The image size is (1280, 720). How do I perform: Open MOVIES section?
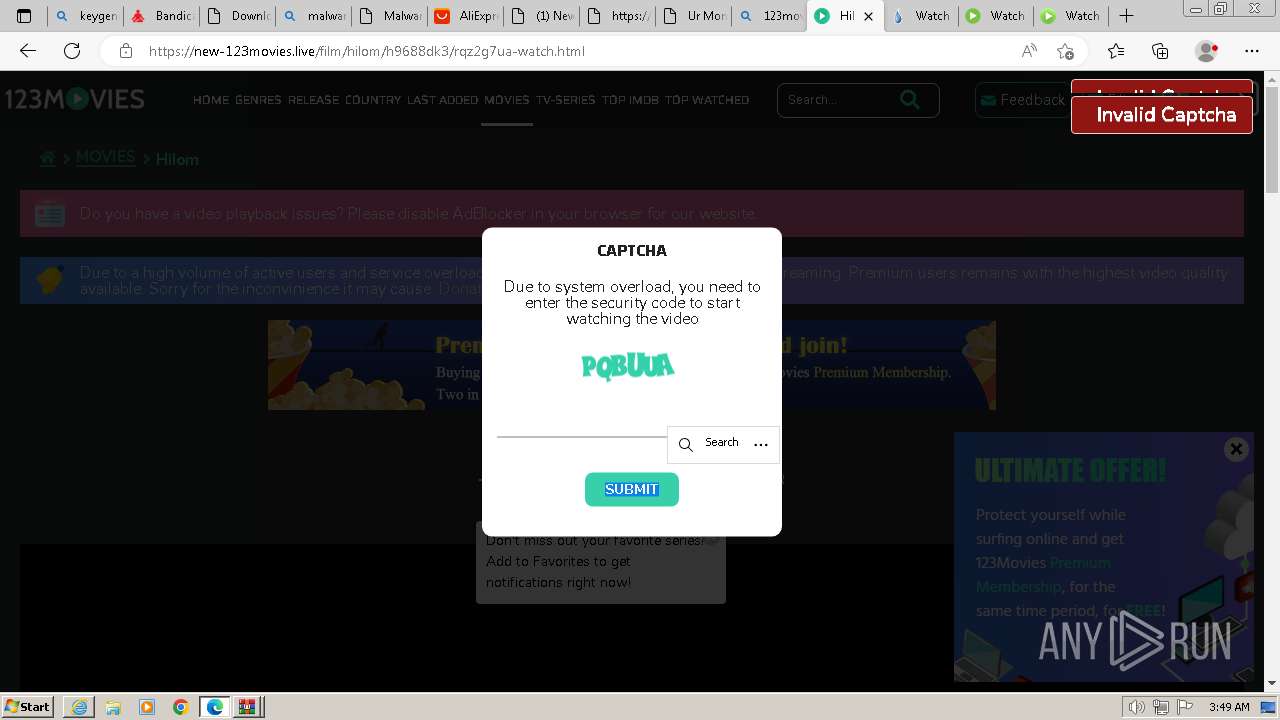(x=507, y=100)
